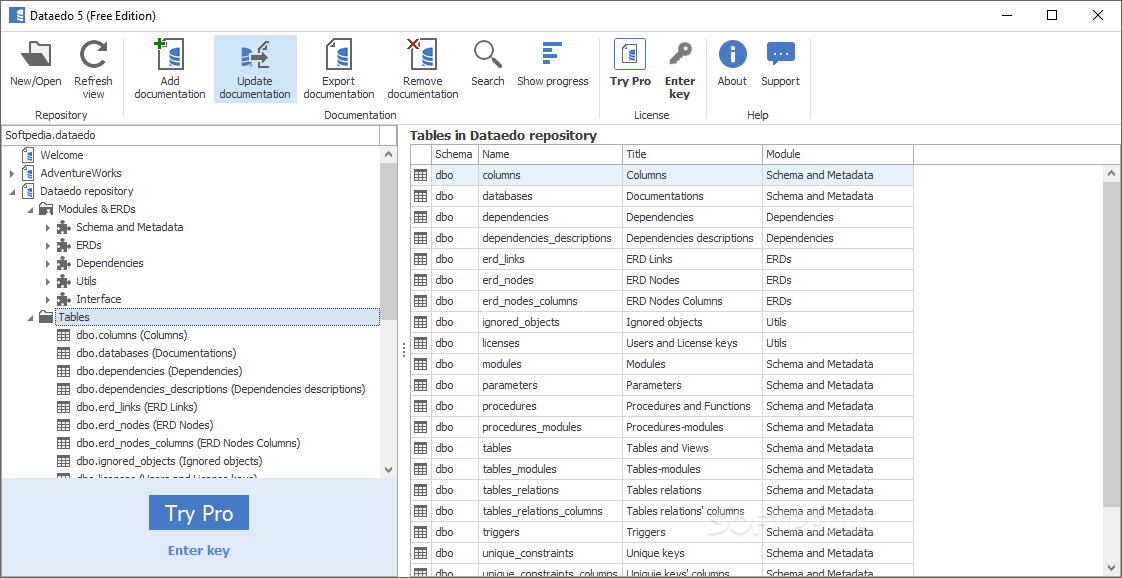Select Update documentation in the ribbon
Image resolution: width=1122 pixels, height=578 pixels.
coord(255,70)
